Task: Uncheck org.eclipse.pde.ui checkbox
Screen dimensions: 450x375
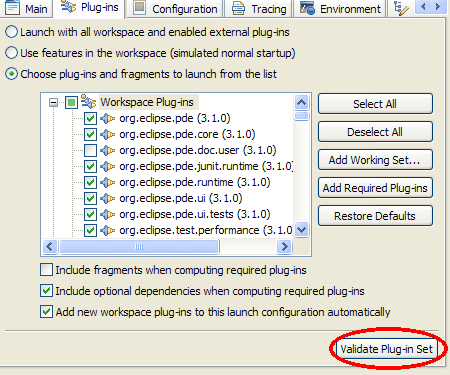Action: click(90, 198)
